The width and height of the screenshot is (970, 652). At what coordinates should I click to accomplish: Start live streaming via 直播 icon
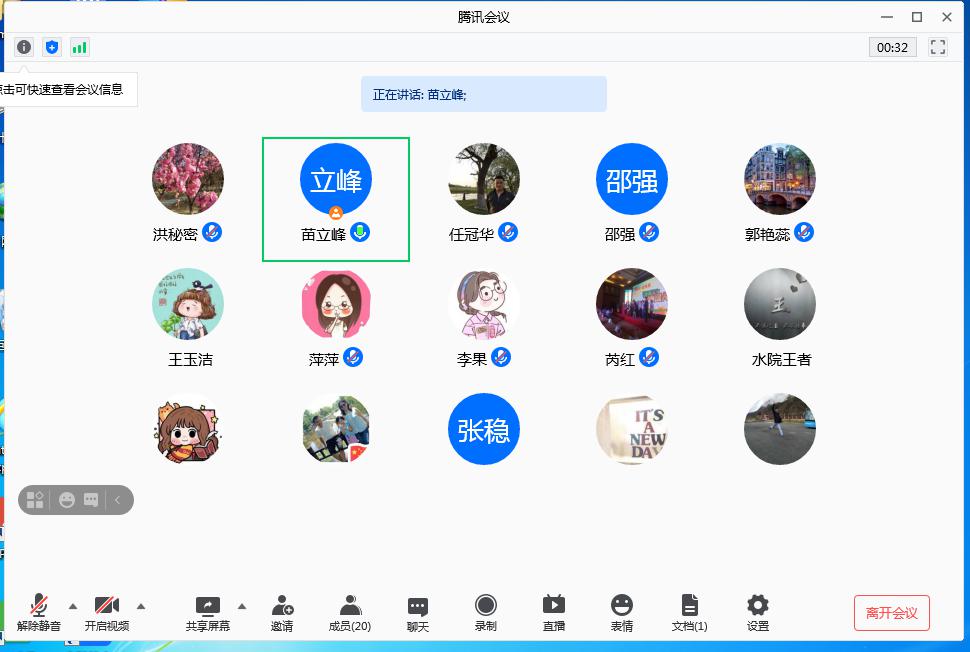coord(554,612)
